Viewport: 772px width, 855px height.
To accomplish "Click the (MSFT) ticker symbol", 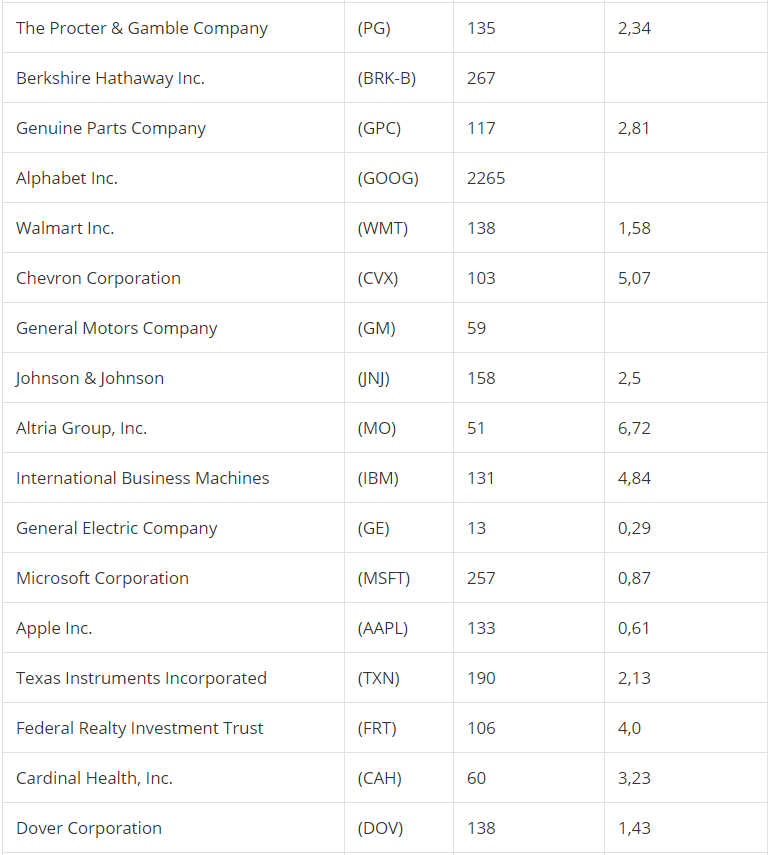I will 384,578.
